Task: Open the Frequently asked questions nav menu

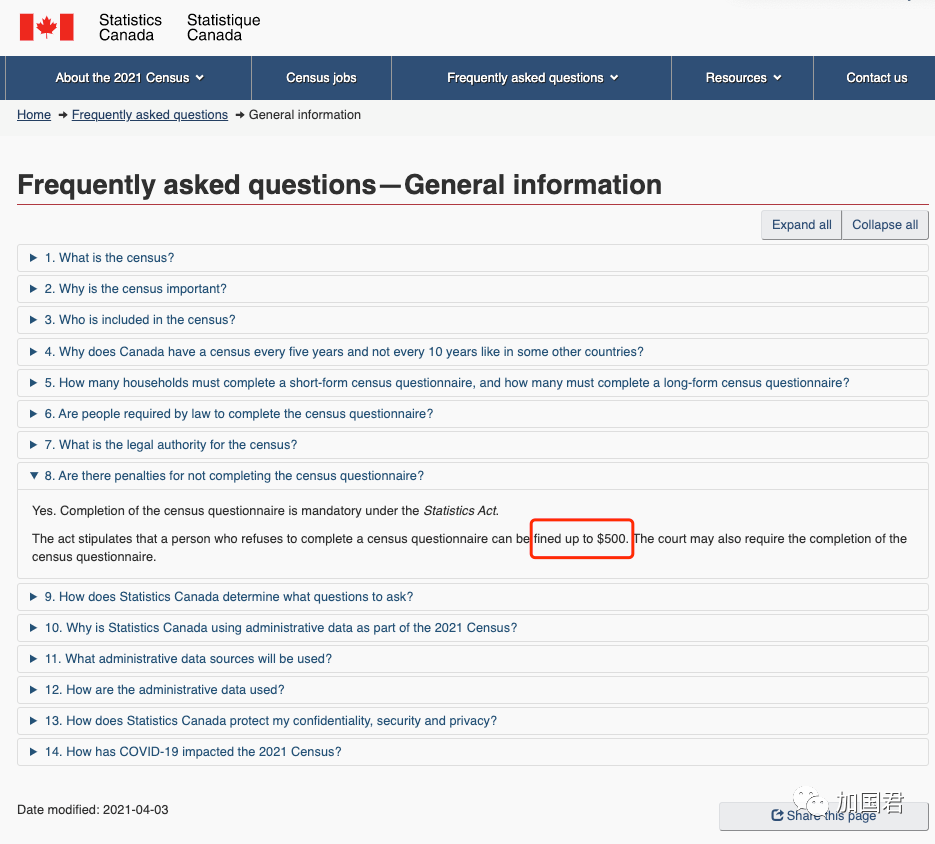Action: coord(532,78)
